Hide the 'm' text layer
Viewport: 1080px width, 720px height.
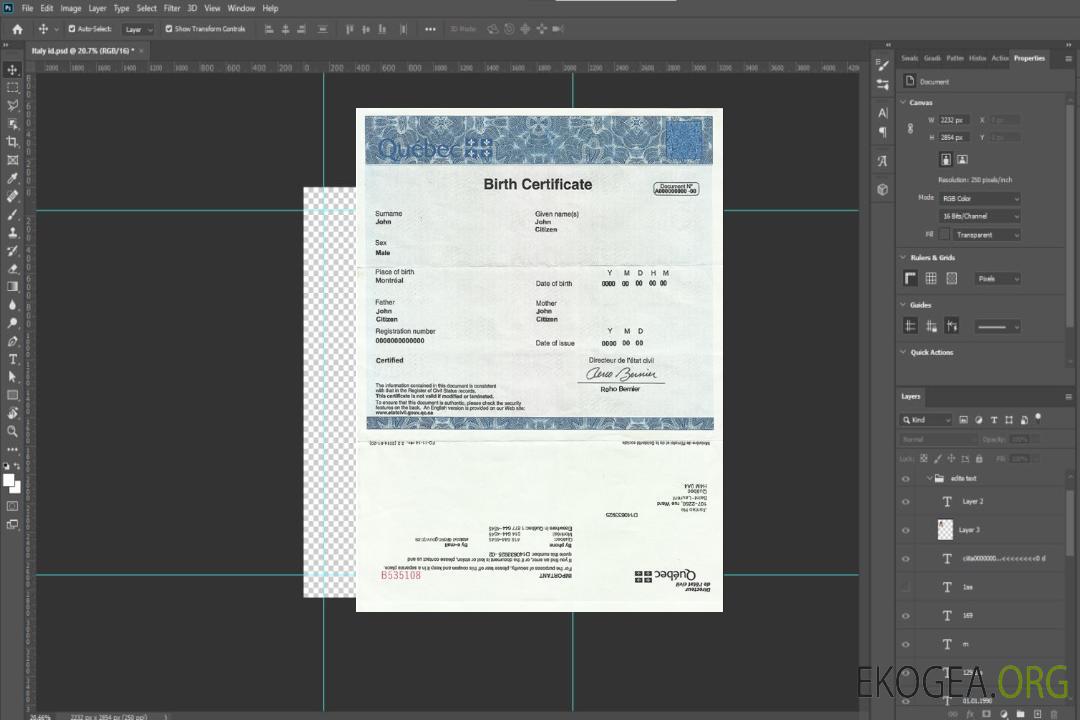click(x=906, y=645)
